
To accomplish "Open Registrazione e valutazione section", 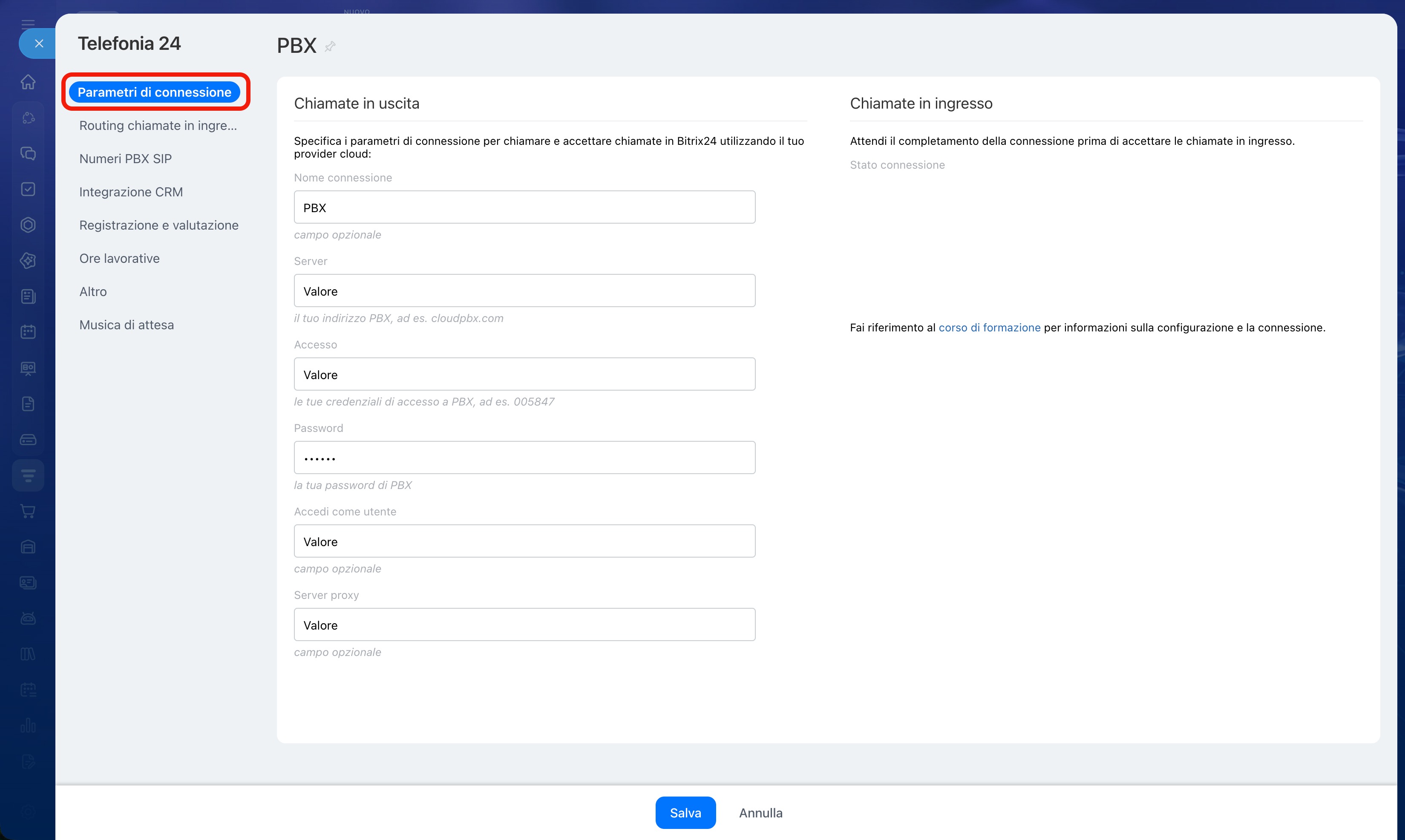I will [x=159, y=225].
